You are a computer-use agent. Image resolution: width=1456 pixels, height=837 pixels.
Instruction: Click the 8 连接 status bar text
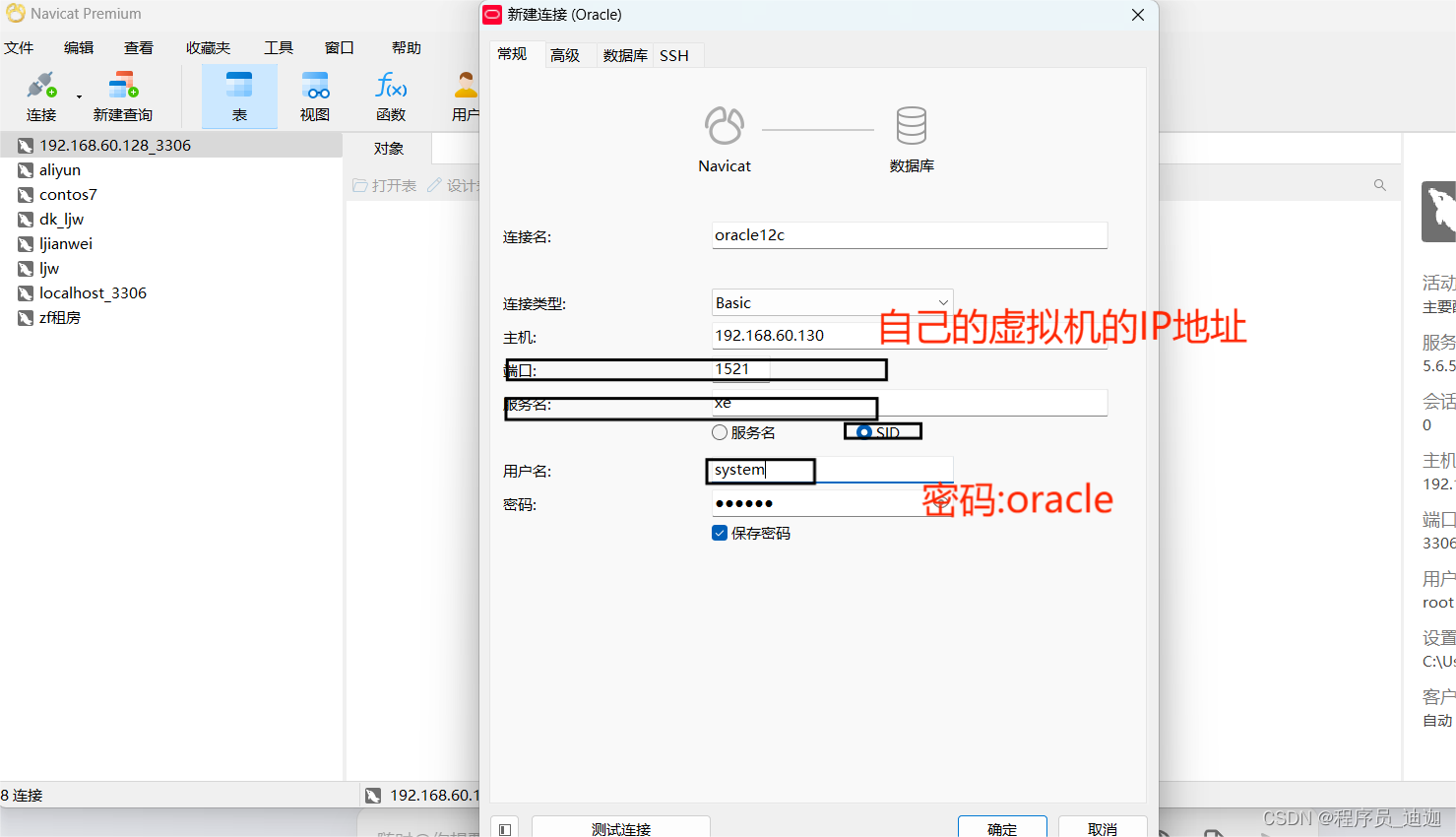point(22,796)
